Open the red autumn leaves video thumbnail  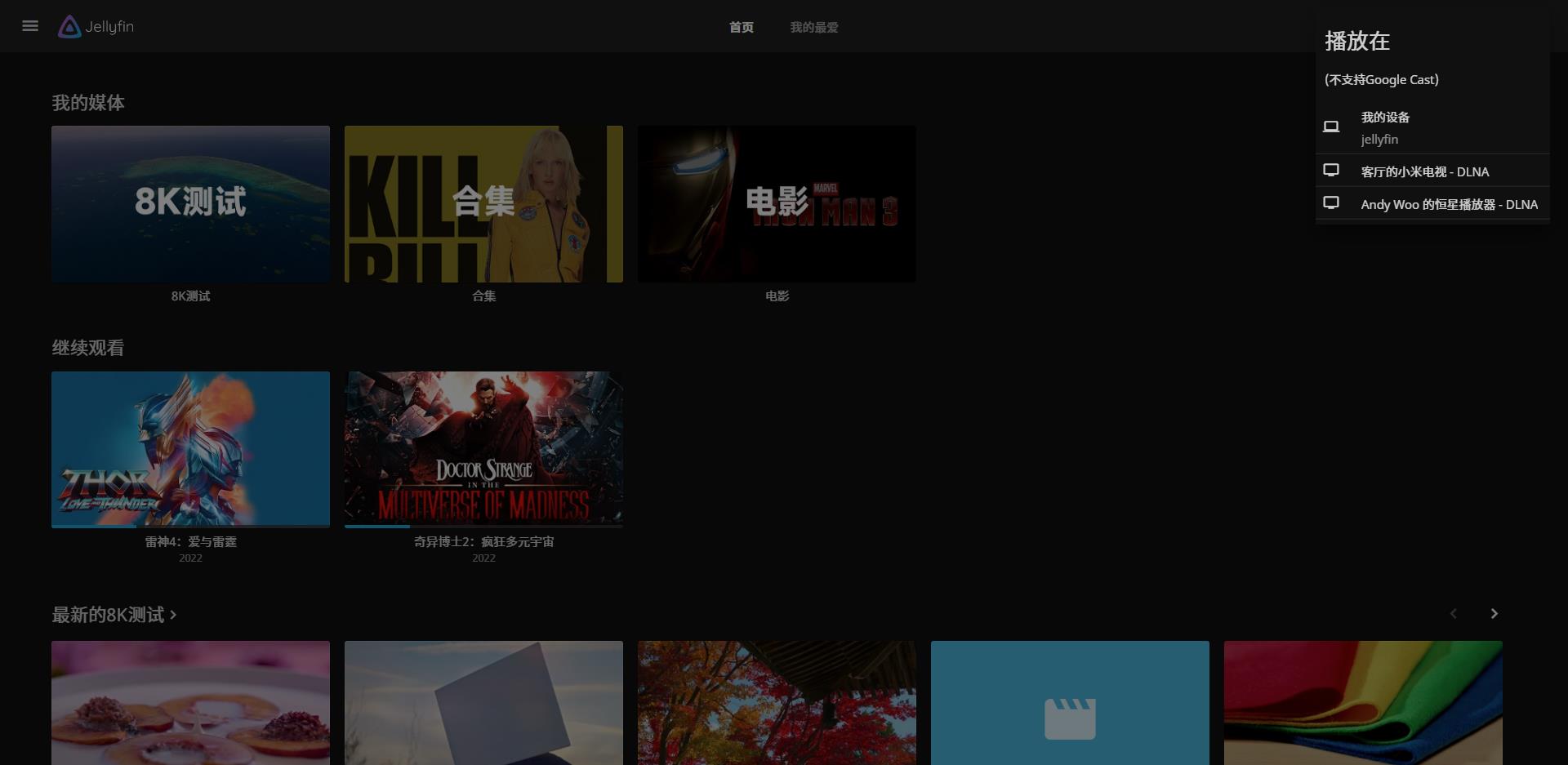(777, 703)
